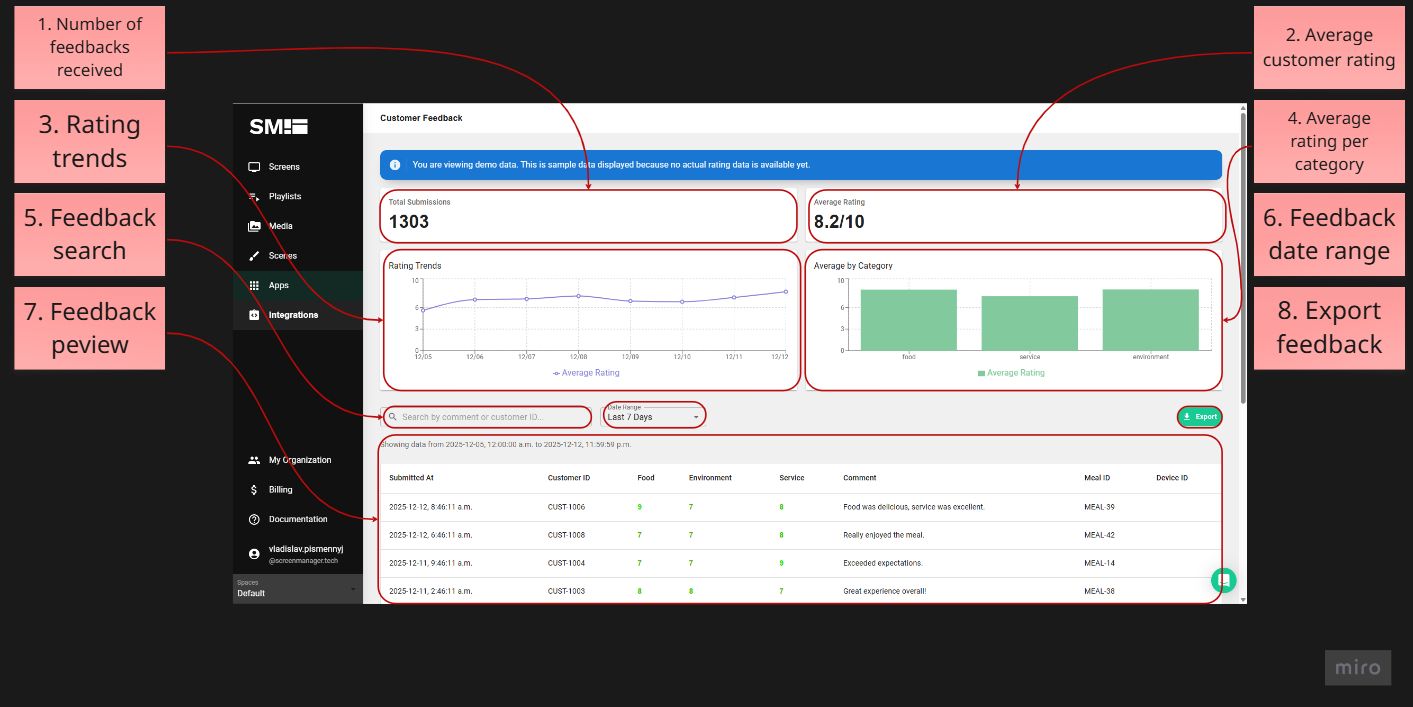Click the Submitted At column header
Image resolution: width=1413 pixels, height=707 pixels.
411,478
